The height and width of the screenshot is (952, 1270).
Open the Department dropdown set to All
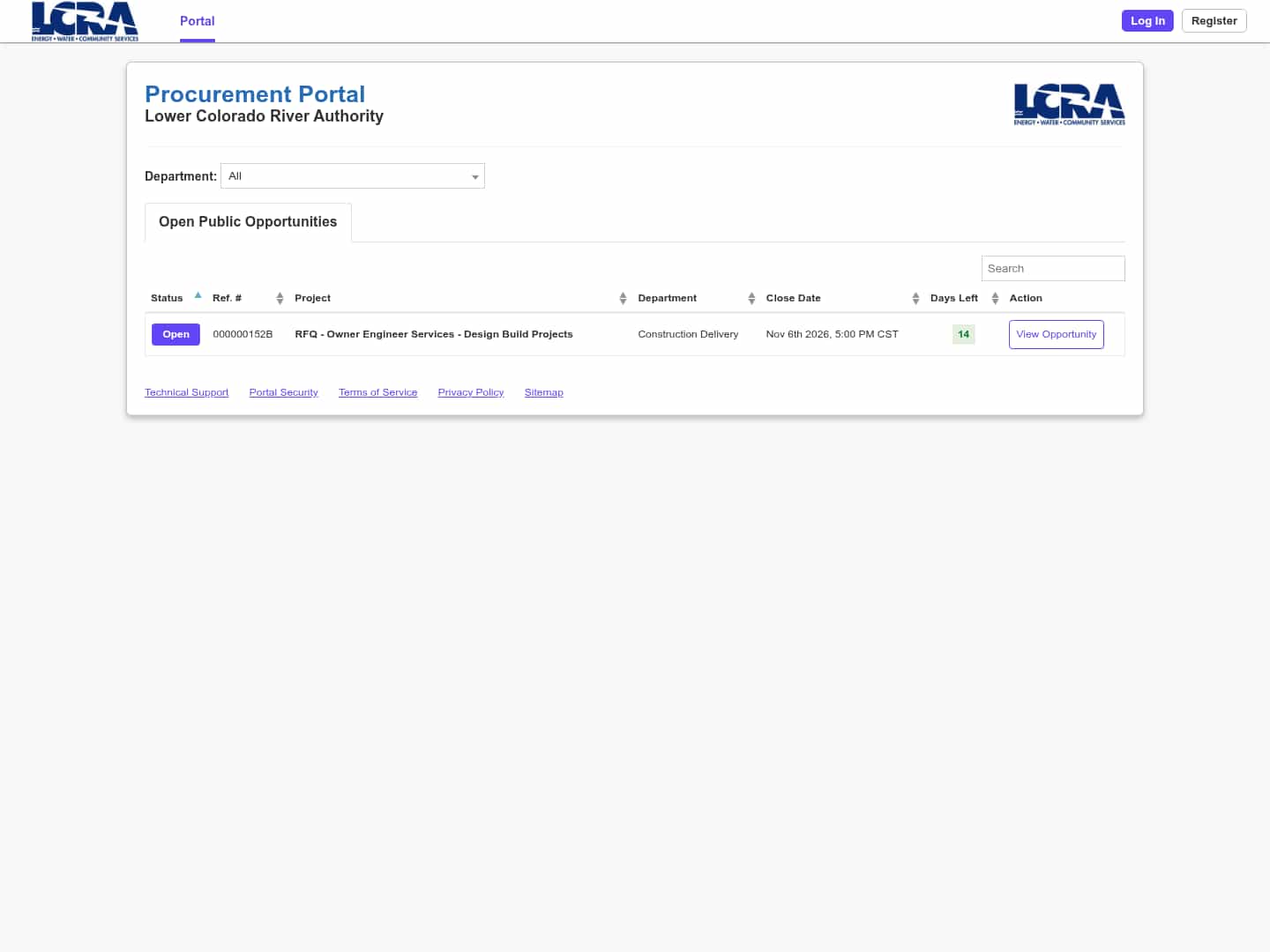tap(353, 176)
